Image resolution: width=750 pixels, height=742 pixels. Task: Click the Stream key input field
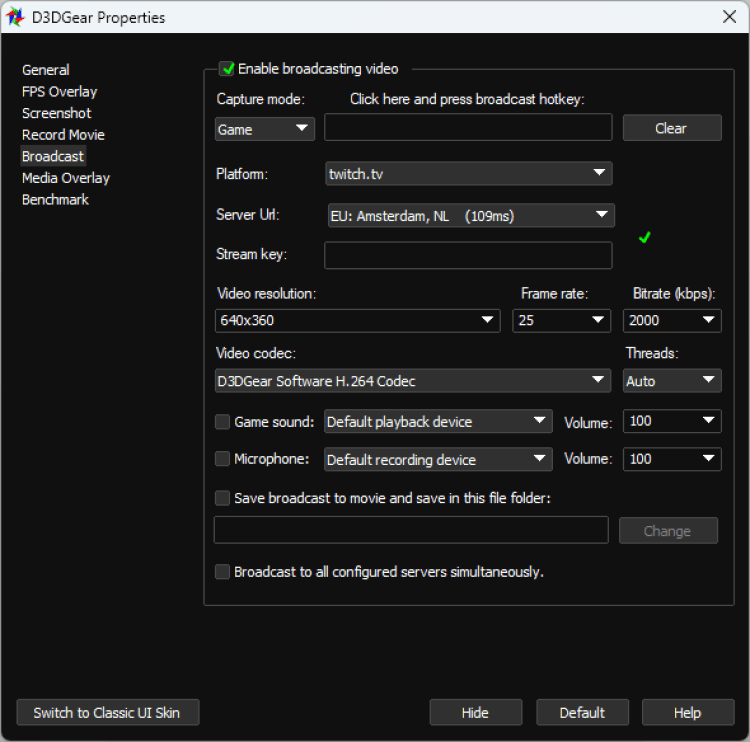pyautogui.click(x=468, y=255)
